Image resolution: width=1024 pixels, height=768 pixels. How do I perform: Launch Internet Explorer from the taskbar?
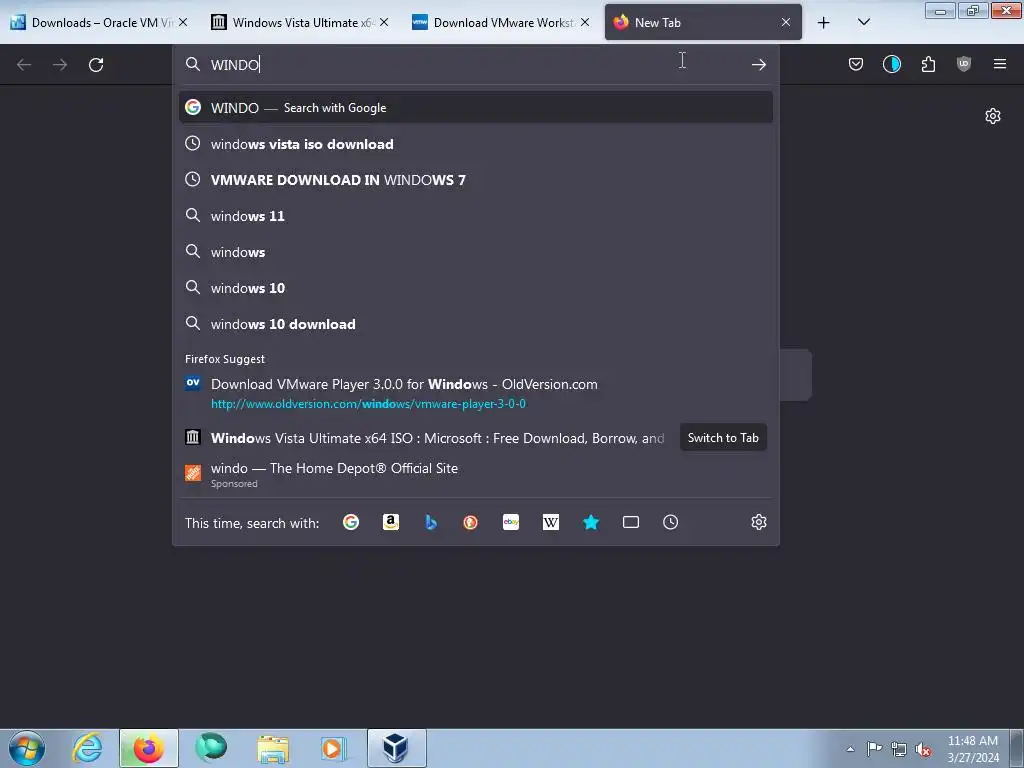(88, 748)
